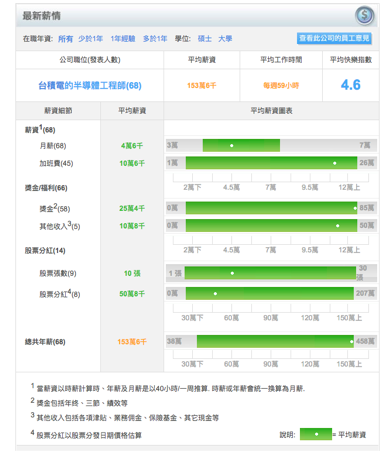
Task: Click the stock dividend 0萬–207萬 range bar
Action: coord(270,293)
